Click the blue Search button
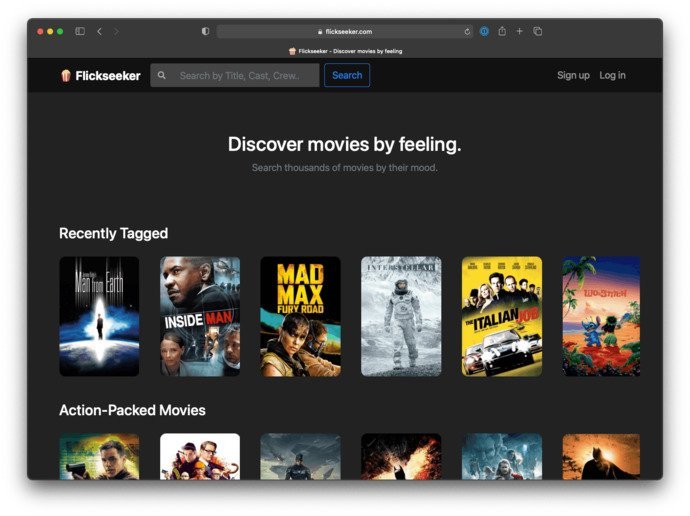Screen dimensions: 690x516 point(347,75)
